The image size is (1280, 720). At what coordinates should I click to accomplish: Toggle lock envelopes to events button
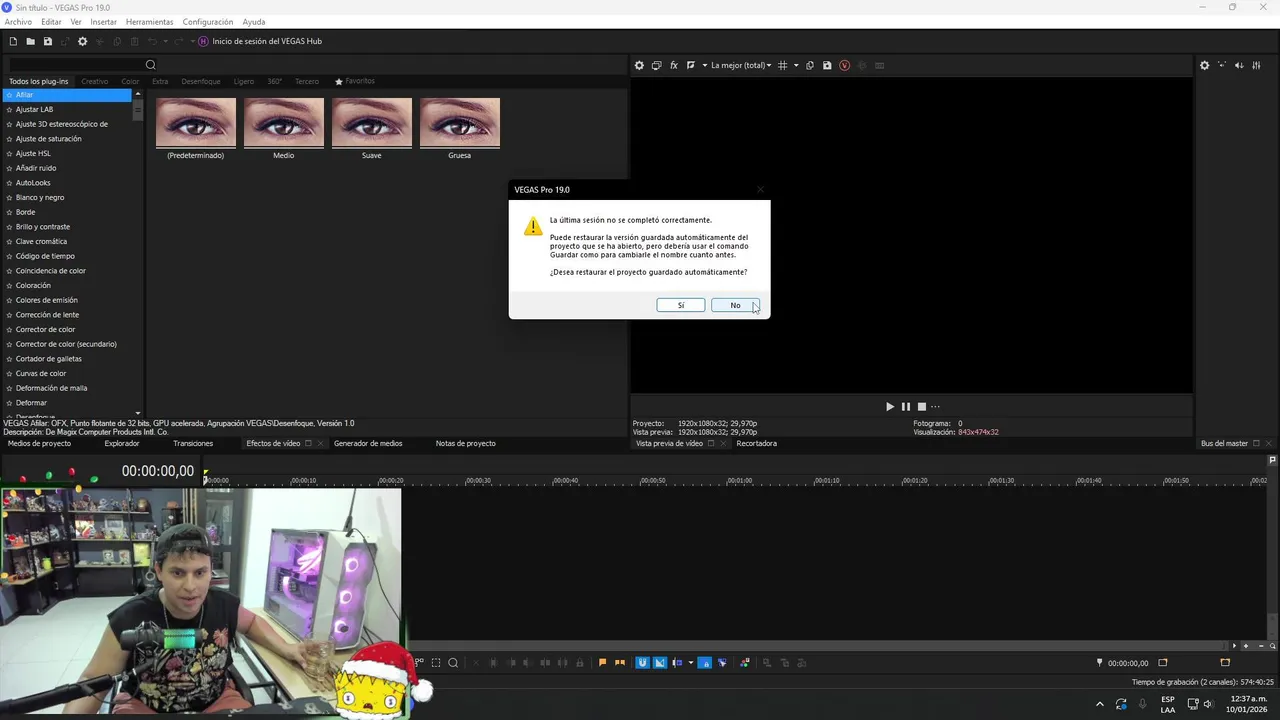tap(705, 662)
